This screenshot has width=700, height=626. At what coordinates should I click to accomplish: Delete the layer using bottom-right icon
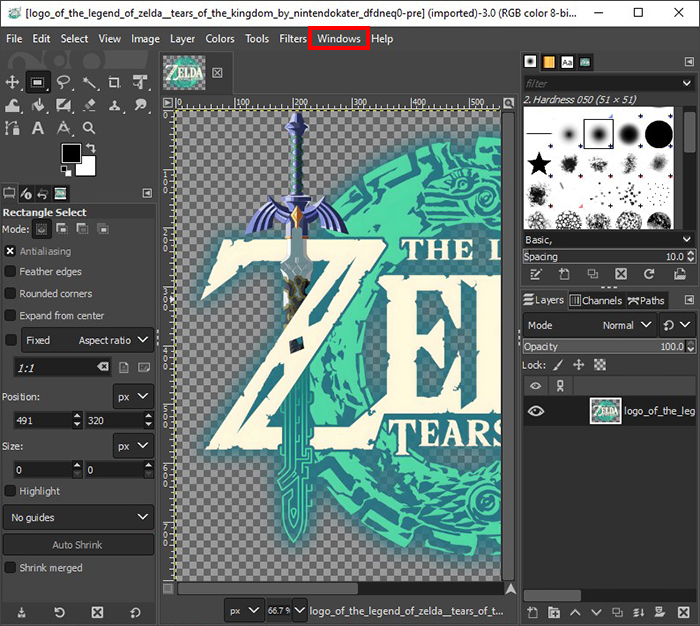click(683, 612)
